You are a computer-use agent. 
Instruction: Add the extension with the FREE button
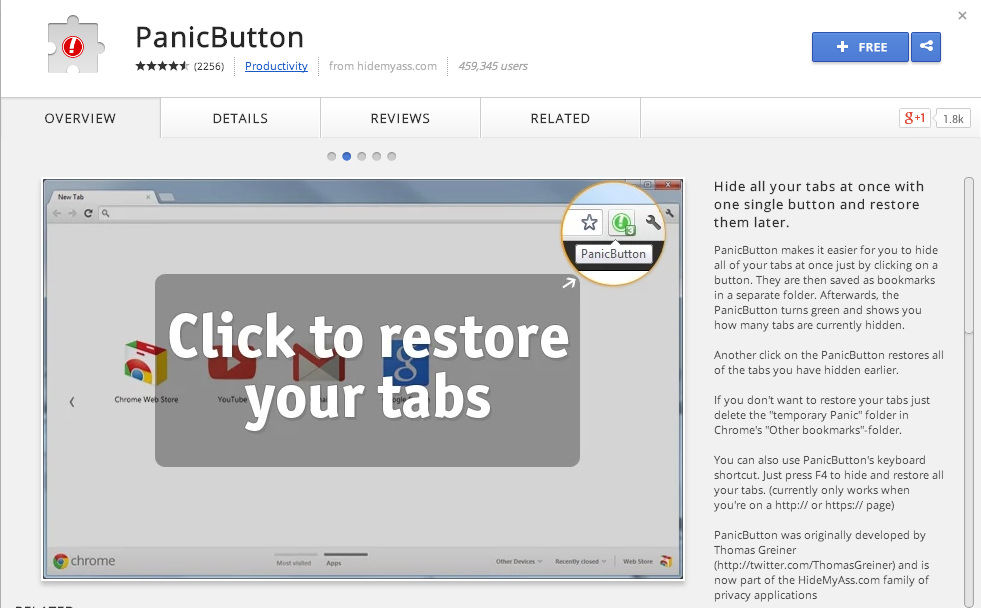[x=860, y=47]
